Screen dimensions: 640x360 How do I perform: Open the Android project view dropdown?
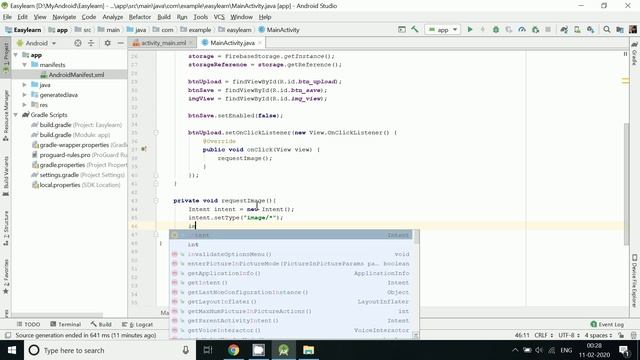(37, 43)
